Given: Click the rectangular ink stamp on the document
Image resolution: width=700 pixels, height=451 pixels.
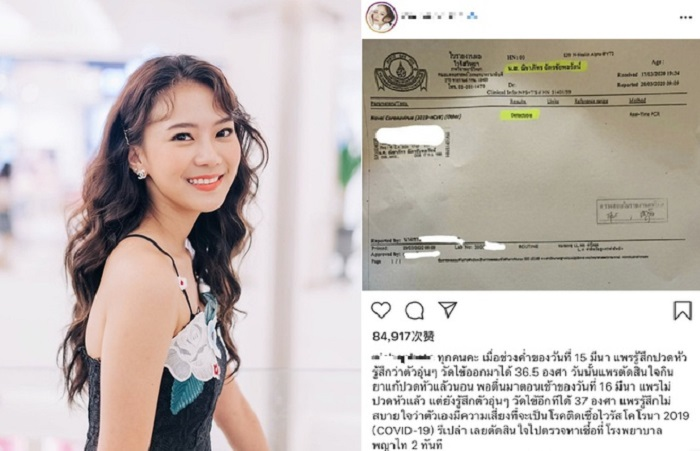Looking at the screenshot, I should 632,211.
